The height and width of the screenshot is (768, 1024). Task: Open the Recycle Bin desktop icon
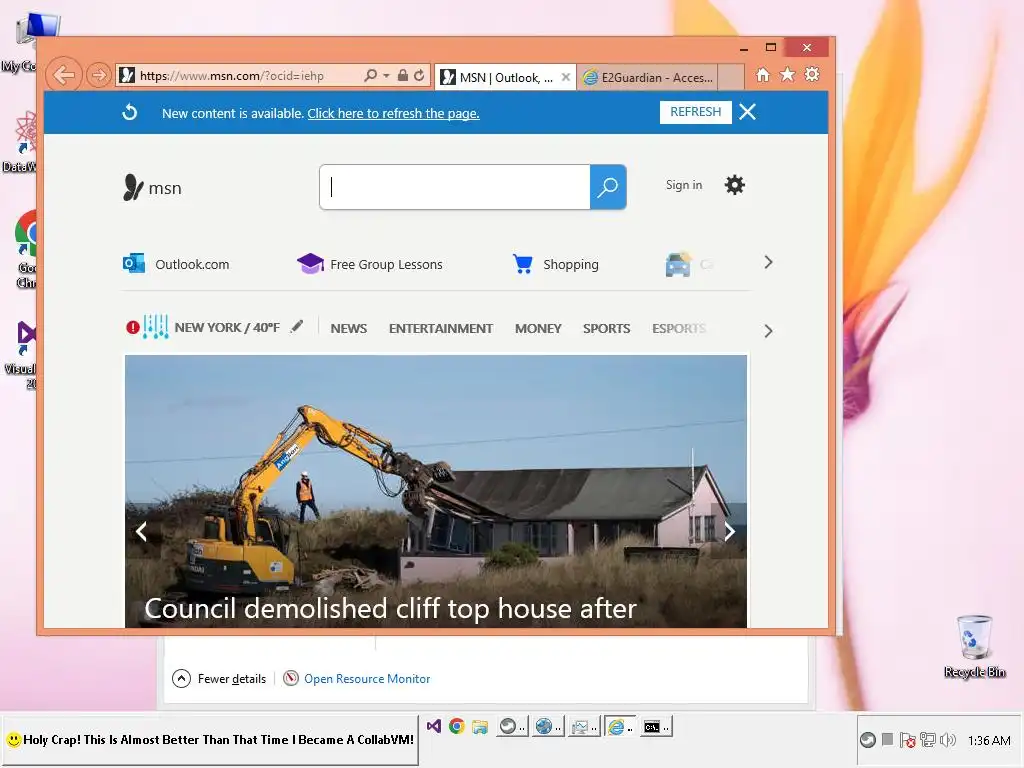[x=974, y=647]
